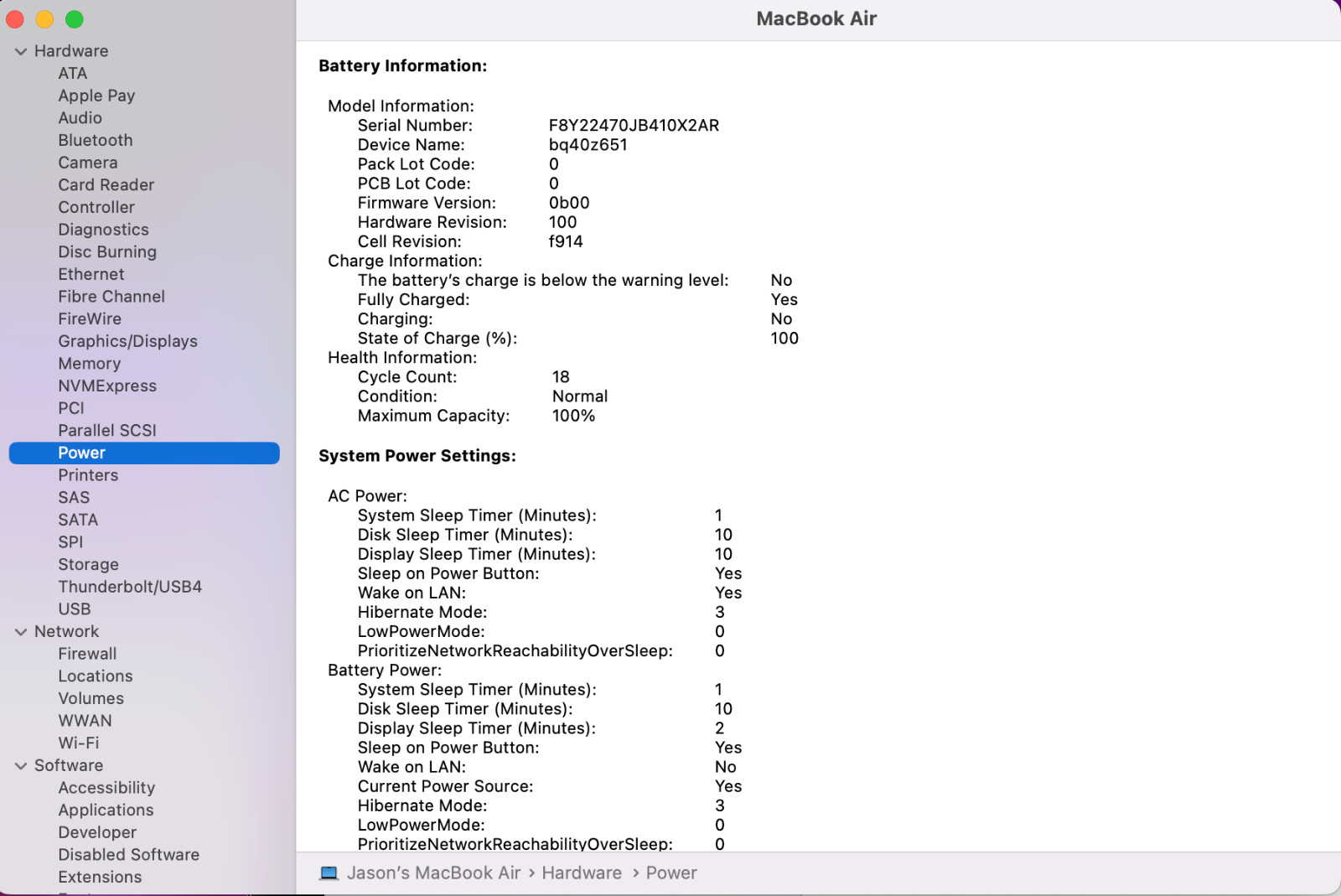1341x896 pixels.
Task: Click the green full-screen window button
Action: click(75, 19)
